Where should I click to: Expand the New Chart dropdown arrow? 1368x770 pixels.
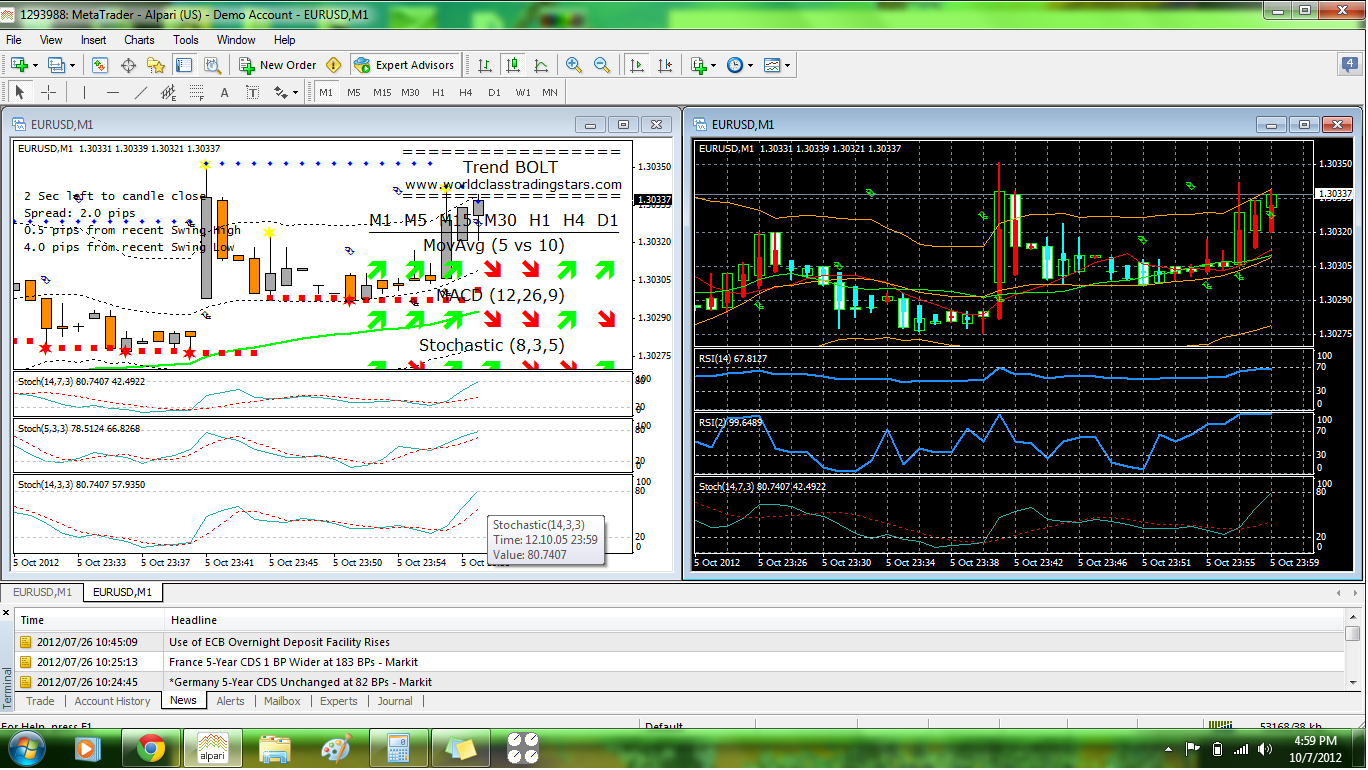[36, 65]
